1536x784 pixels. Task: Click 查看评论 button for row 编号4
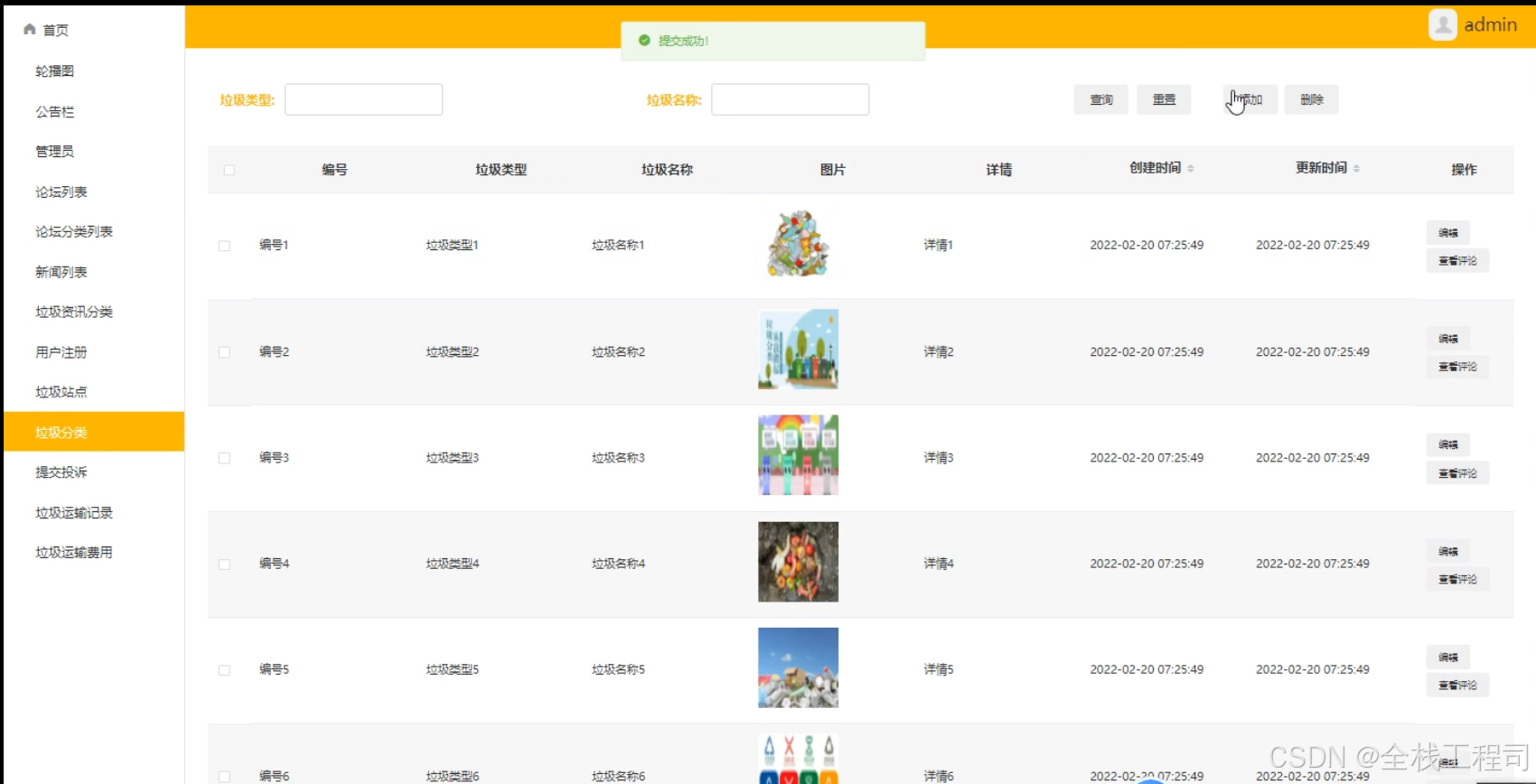pyautogui.click(x=1457, y=579)
